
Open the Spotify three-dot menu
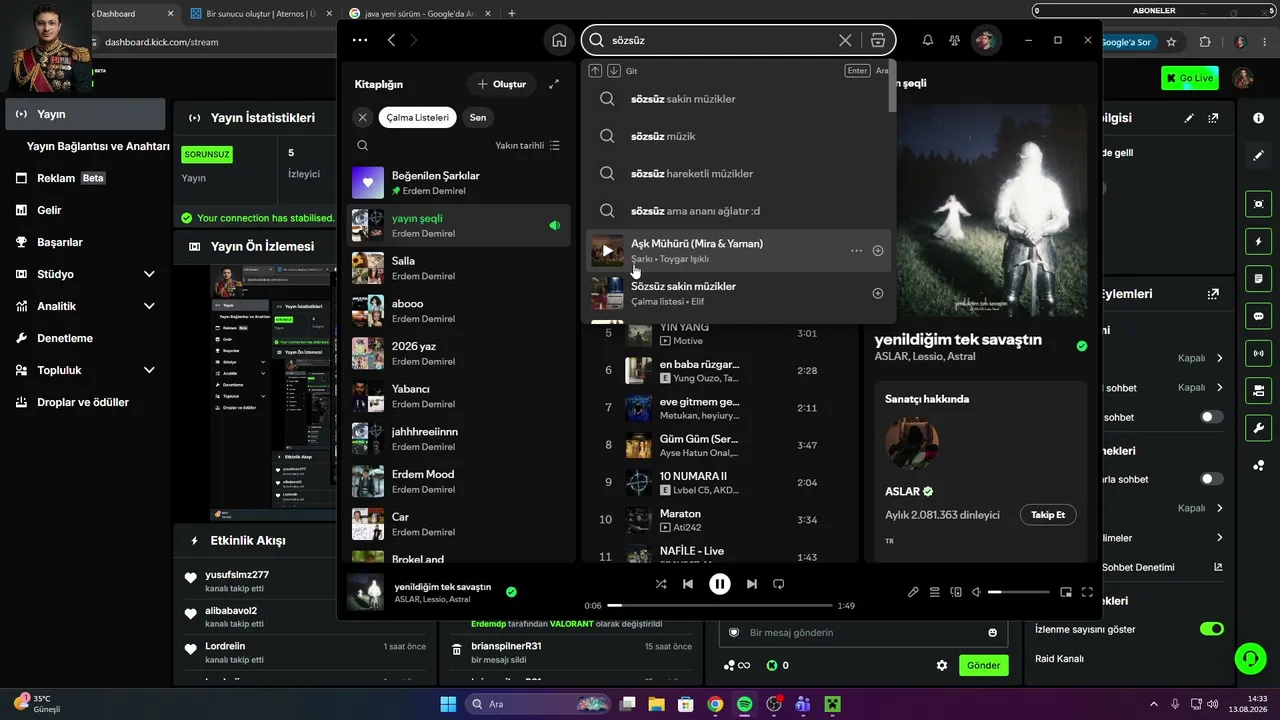pyautogui.click(x=360, y=40)
